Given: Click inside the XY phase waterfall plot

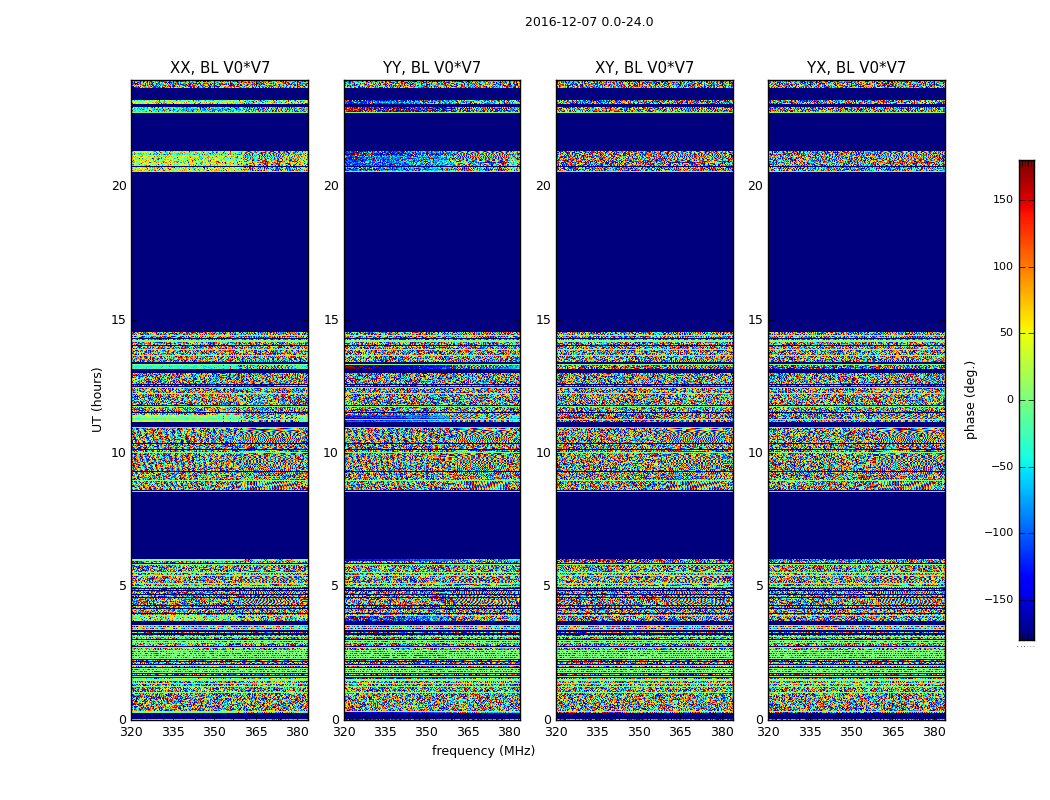Looking at the screenshot, I should click(x=644, y=400).
